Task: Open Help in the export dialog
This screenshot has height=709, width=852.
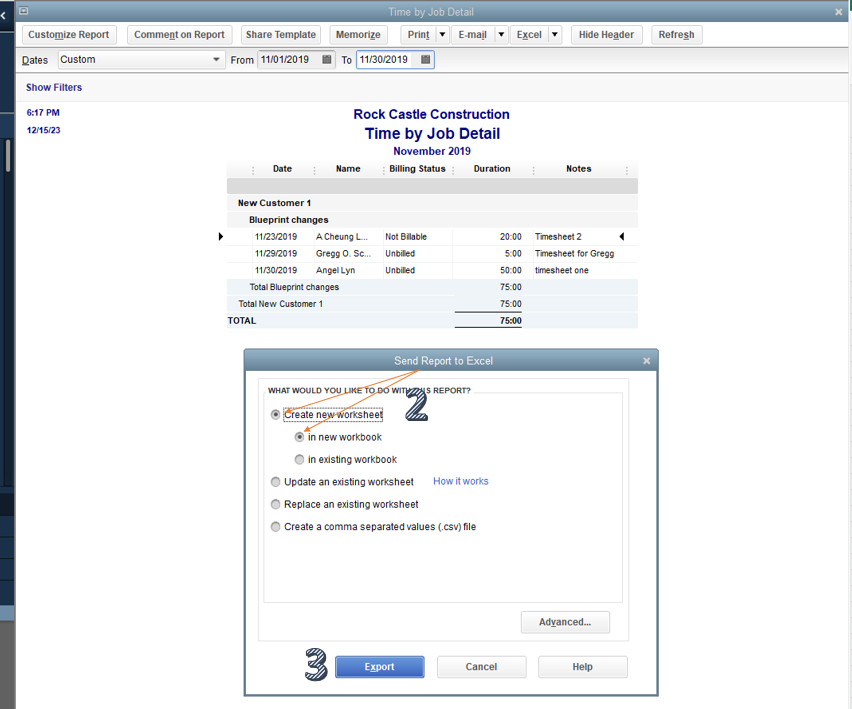Action: point(582,667)
